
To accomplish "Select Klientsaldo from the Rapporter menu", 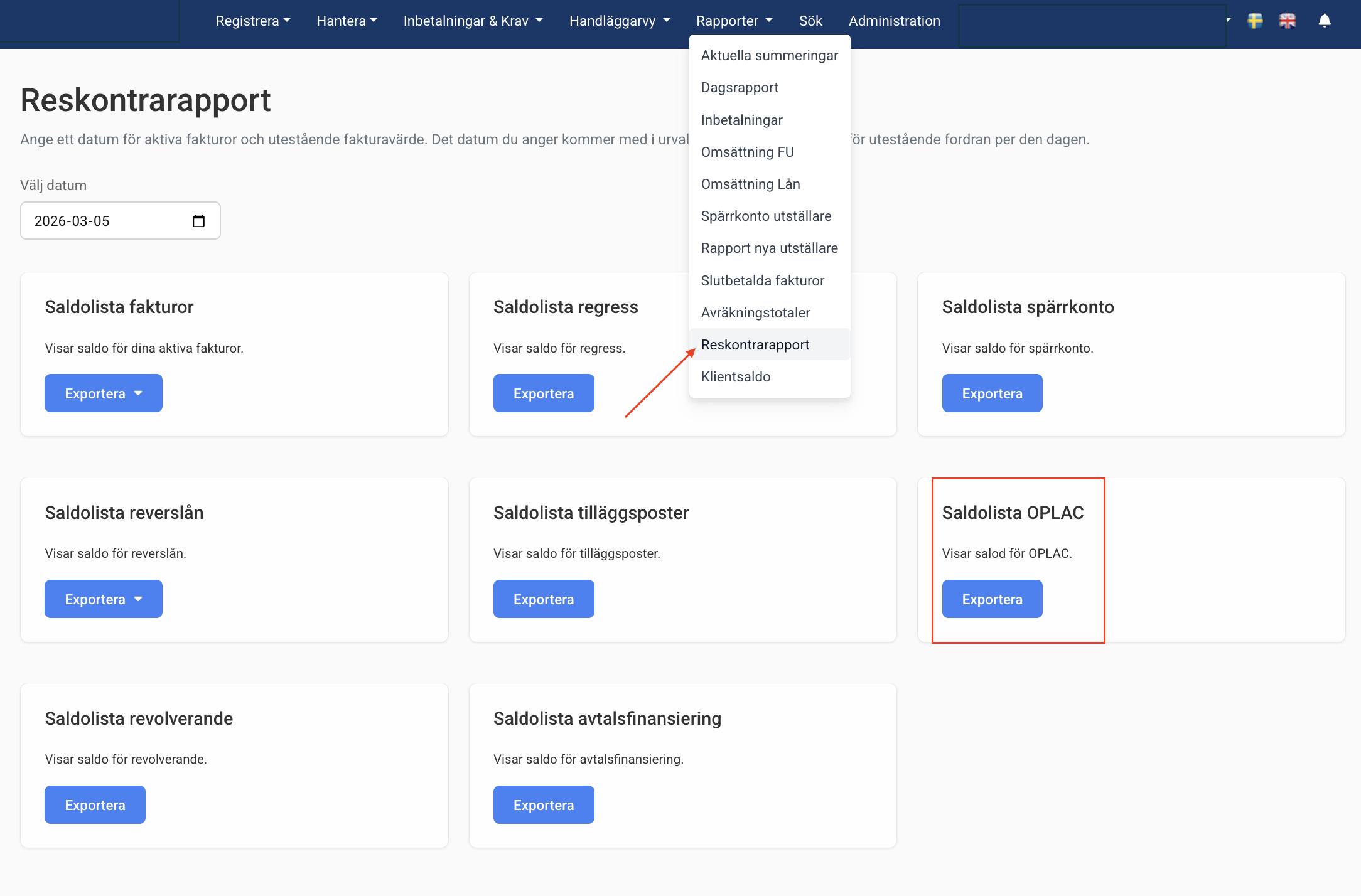I will tap(736, 376).
